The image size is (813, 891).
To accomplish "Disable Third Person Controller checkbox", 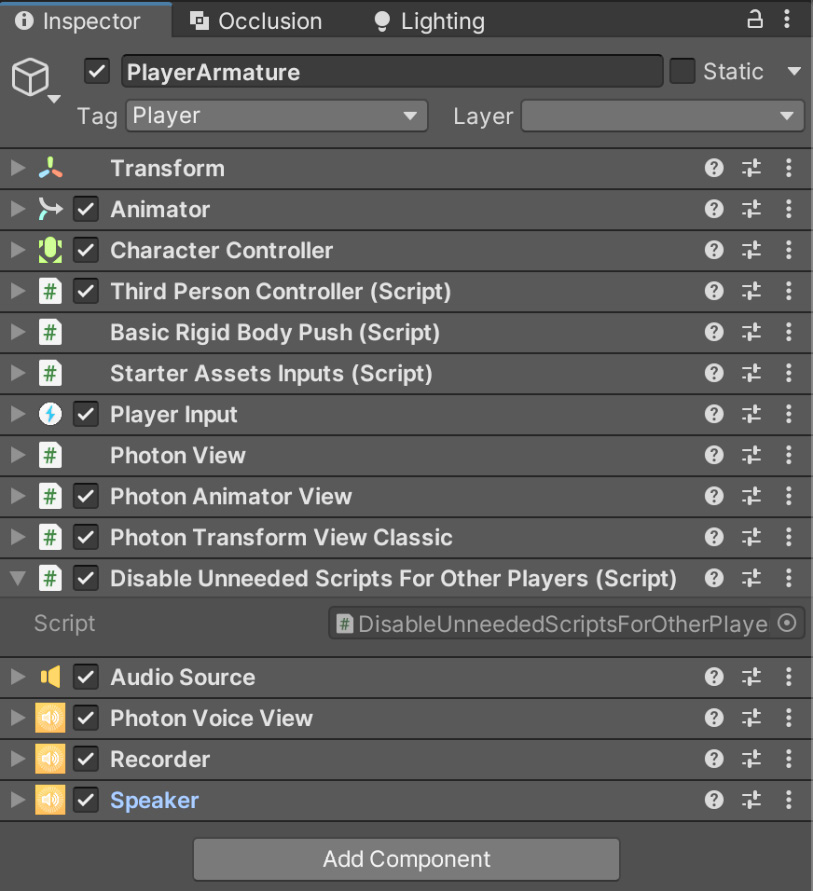I will point(86,292).
